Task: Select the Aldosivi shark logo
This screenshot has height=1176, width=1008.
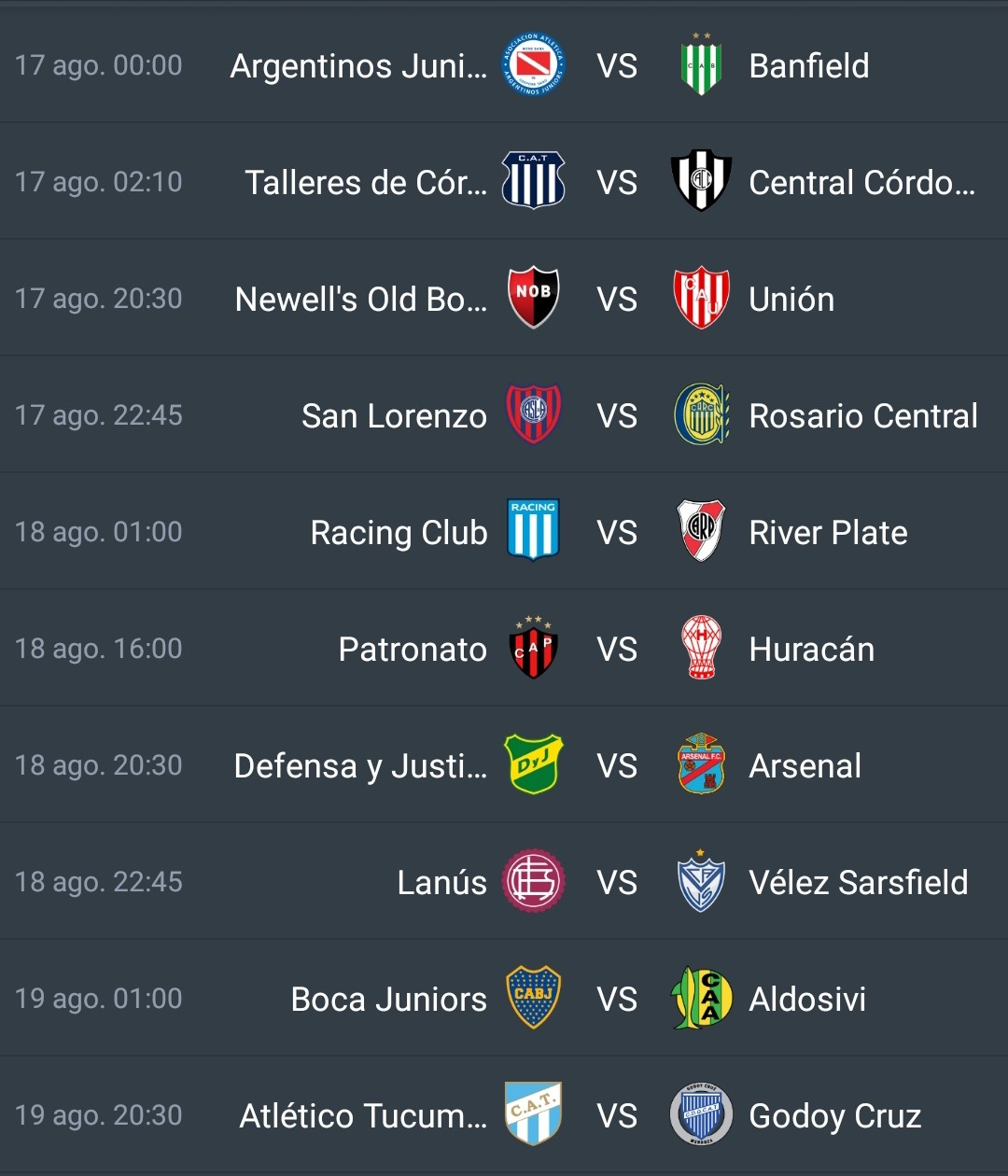Action: coord(701,998)
